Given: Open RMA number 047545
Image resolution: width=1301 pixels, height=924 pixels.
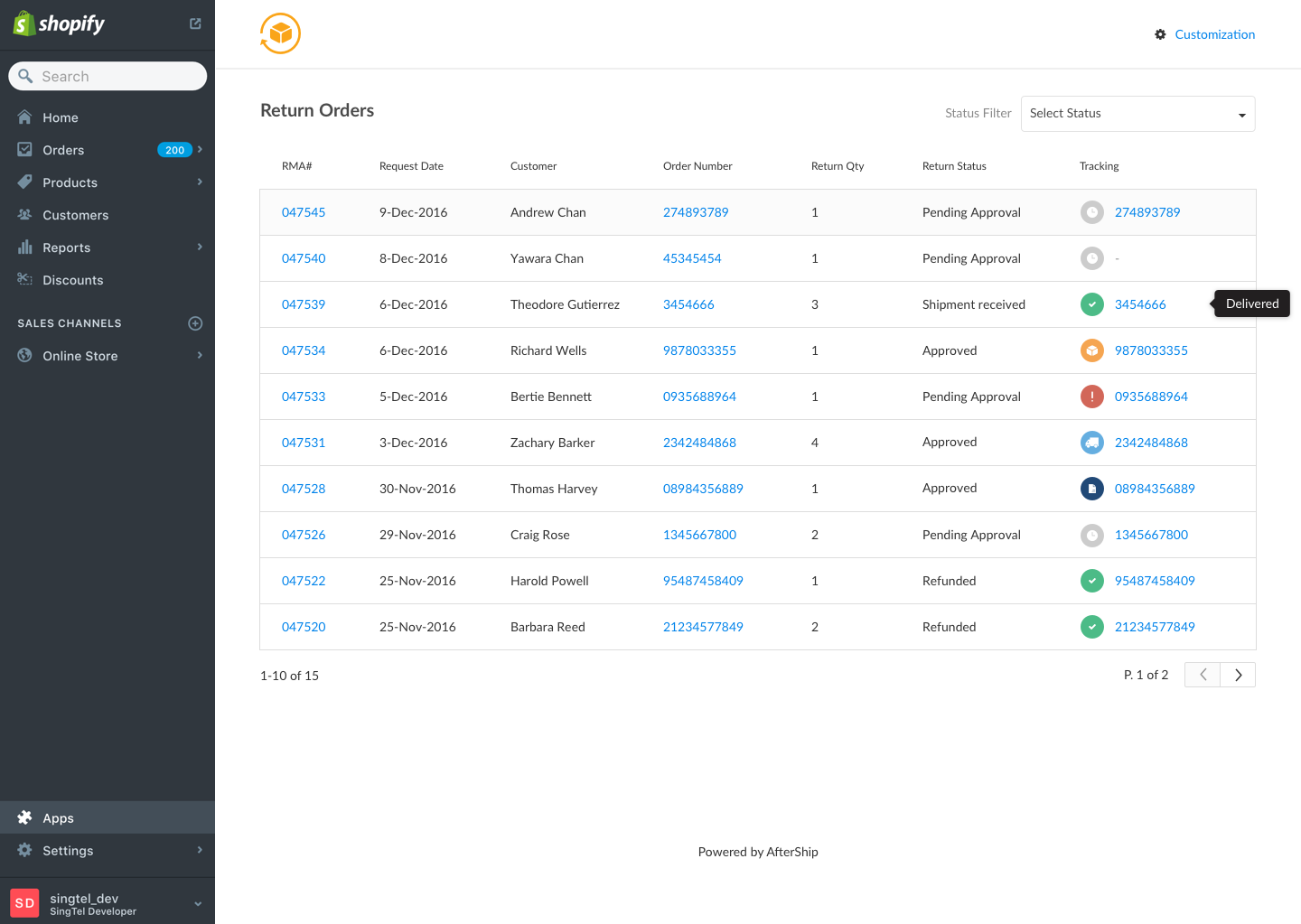Looking at the screenshot, I should [304, 212].
